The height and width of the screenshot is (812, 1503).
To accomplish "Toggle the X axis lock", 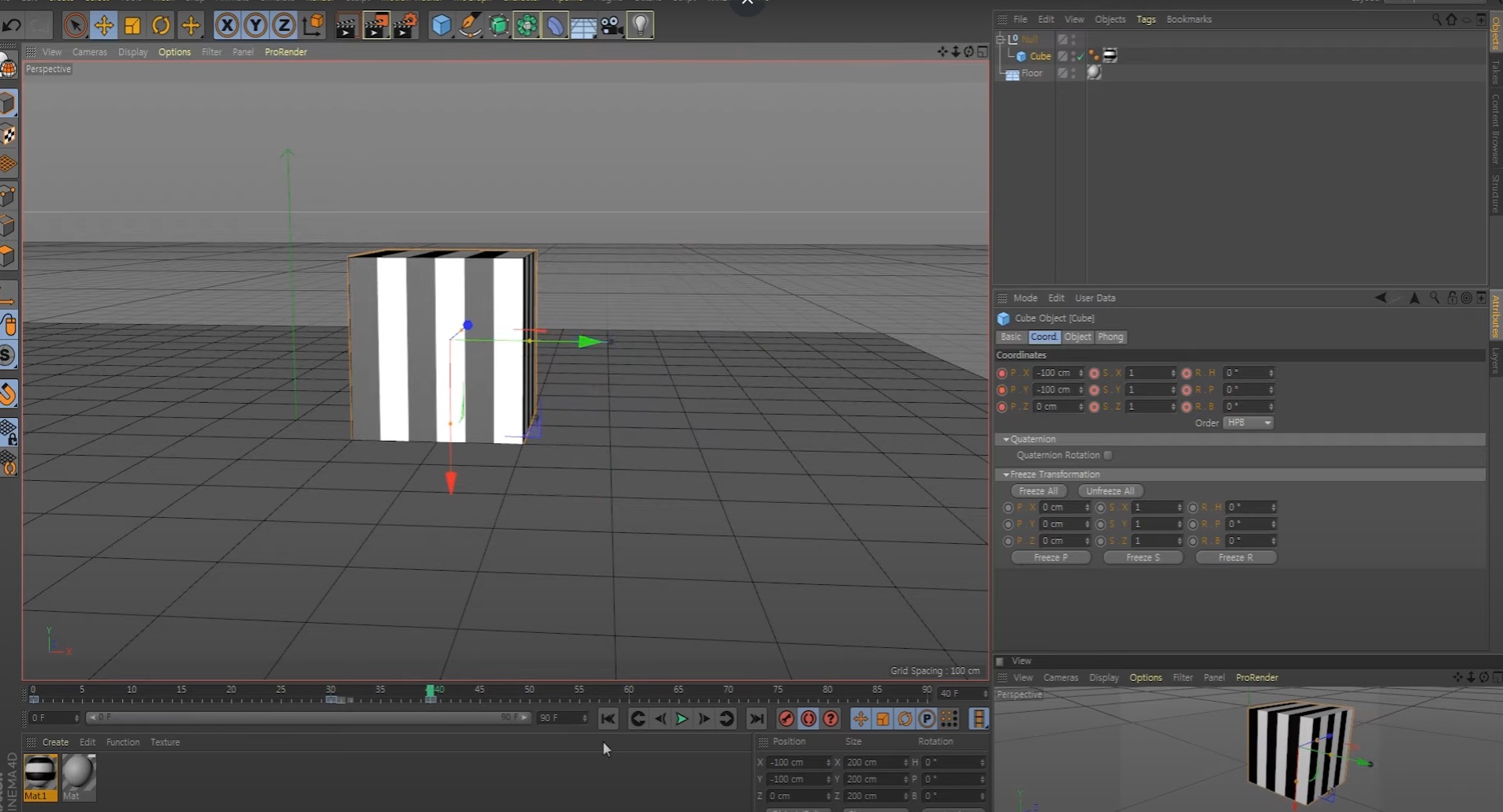I will (227, 26).
